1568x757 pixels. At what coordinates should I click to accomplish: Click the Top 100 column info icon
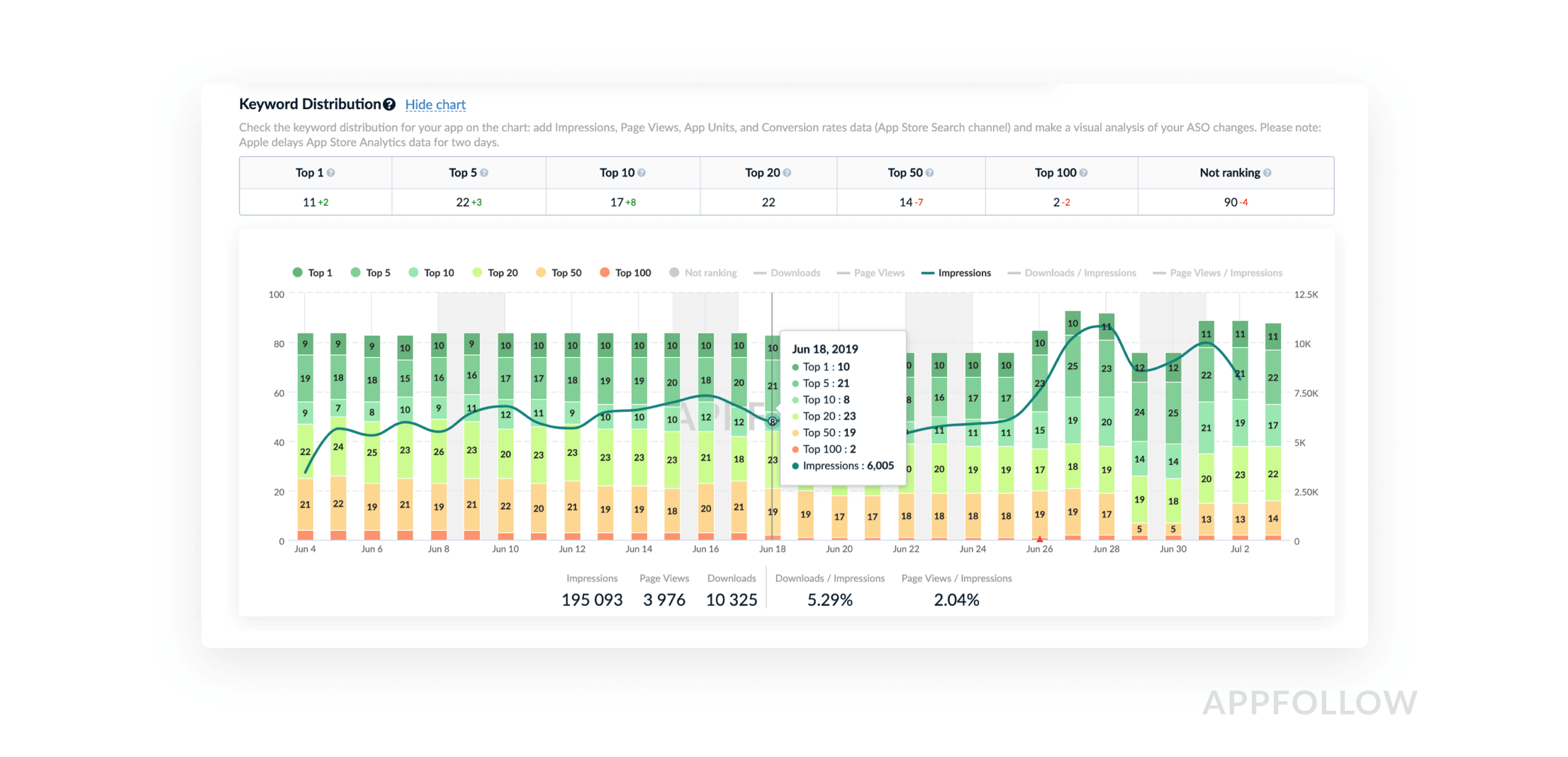[1083, 173]
